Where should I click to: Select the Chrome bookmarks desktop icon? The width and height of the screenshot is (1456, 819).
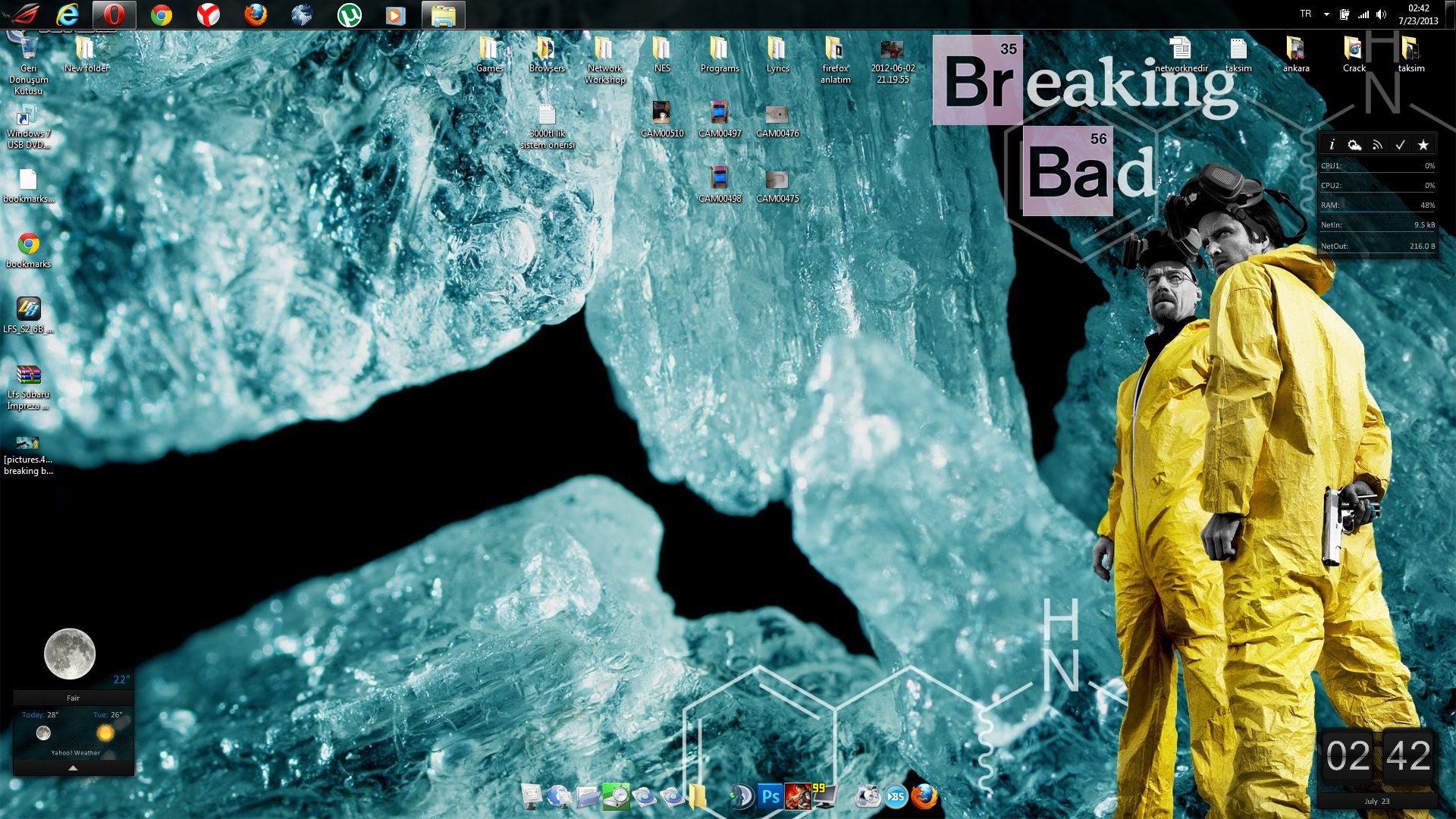tap(28, 250)
